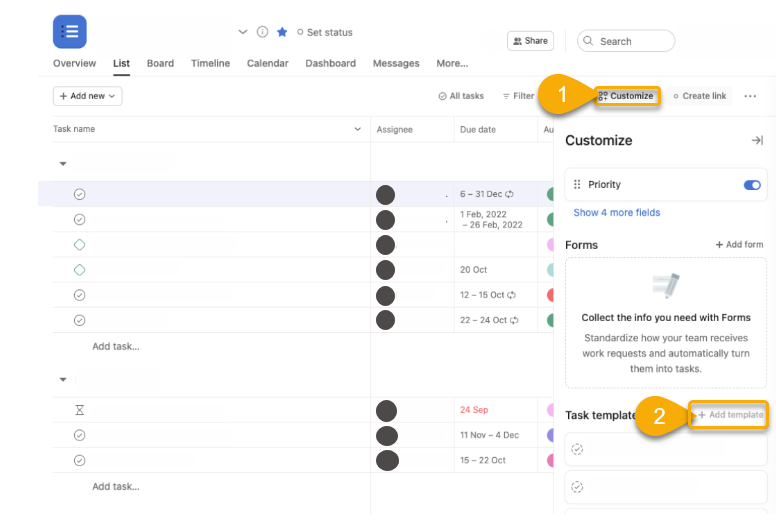Toggle the Priority field switch off
The width and height of the screenshot is (776, 526).
click(752, 185)
